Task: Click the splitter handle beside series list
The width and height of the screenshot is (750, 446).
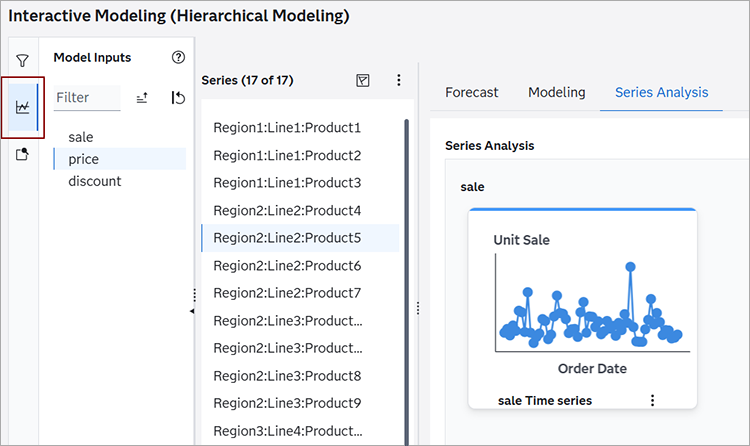Action: [x=418, y=308]
